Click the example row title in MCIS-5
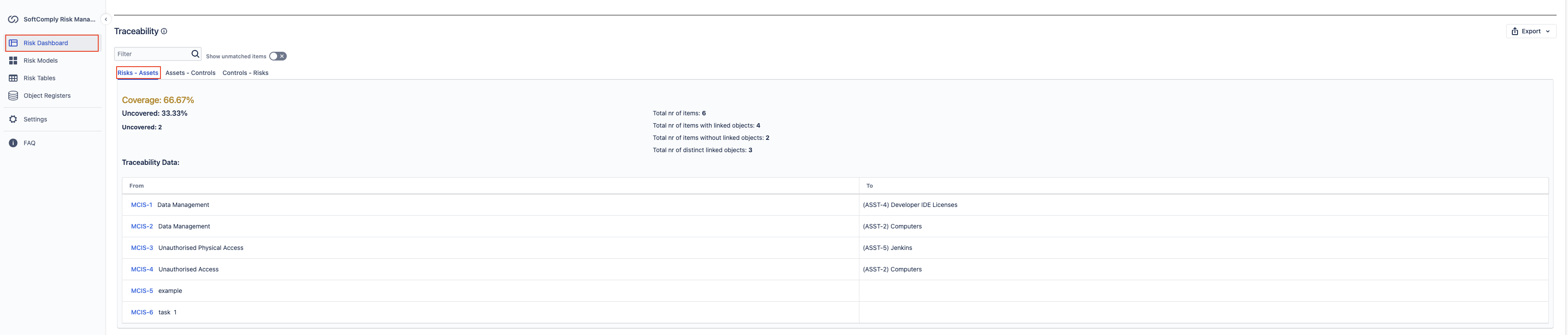Image resolution: width=1568 pixels, height=335 pixels. tap(171, 291)
